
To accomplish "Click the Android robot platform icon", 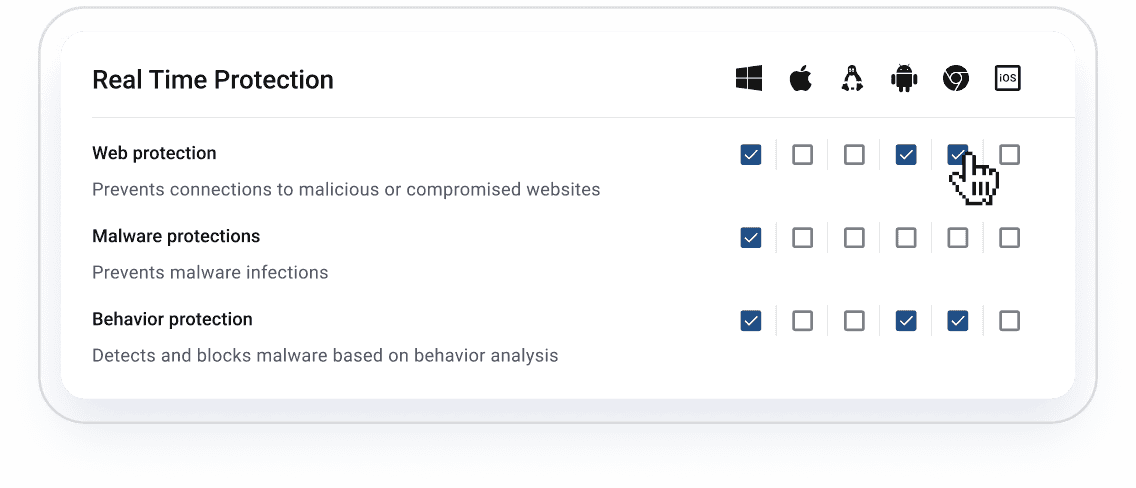I will coord(904,79).
